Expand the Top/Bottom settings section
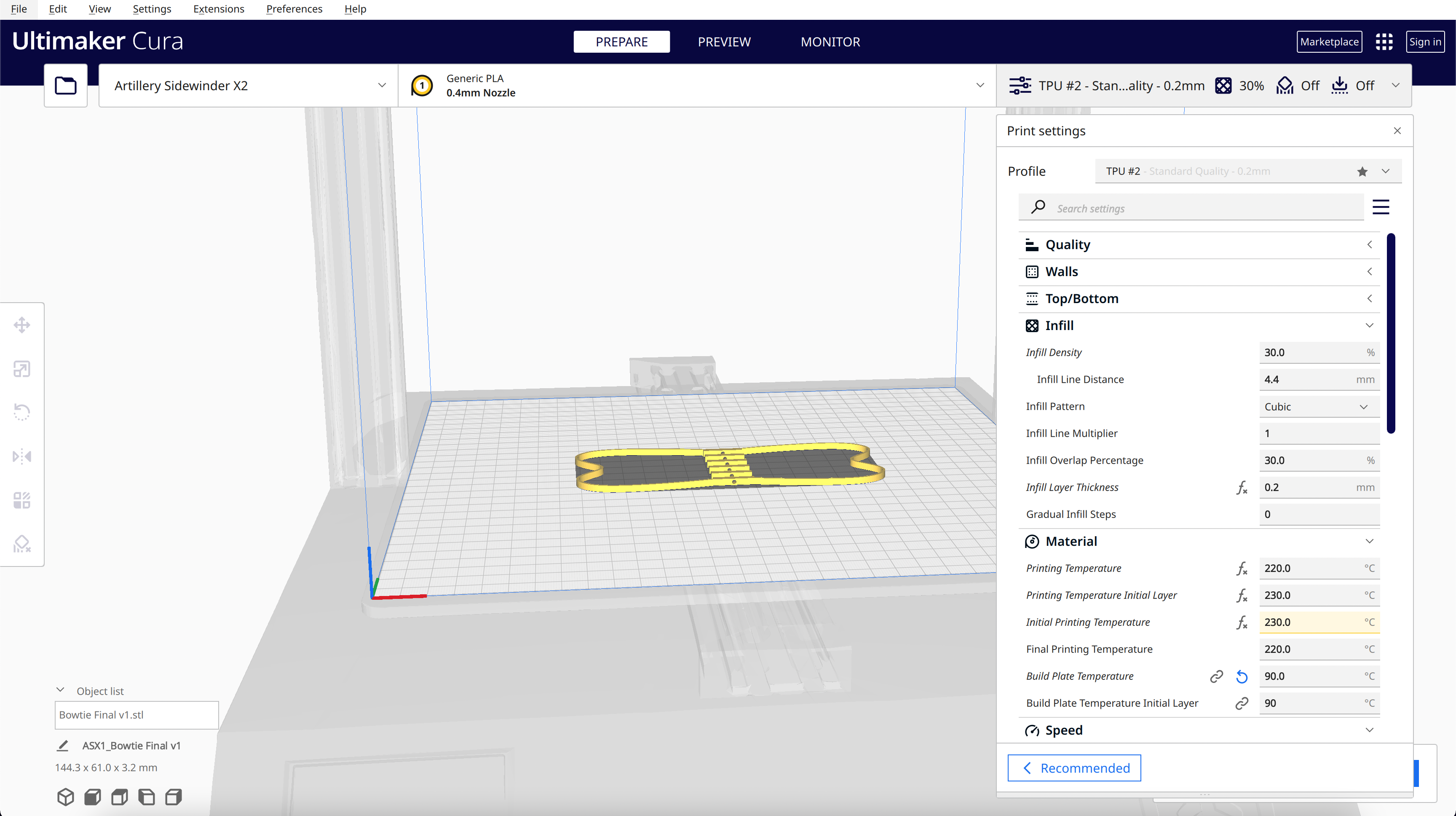1456x816 pixels. click(x=1199, y=298)
